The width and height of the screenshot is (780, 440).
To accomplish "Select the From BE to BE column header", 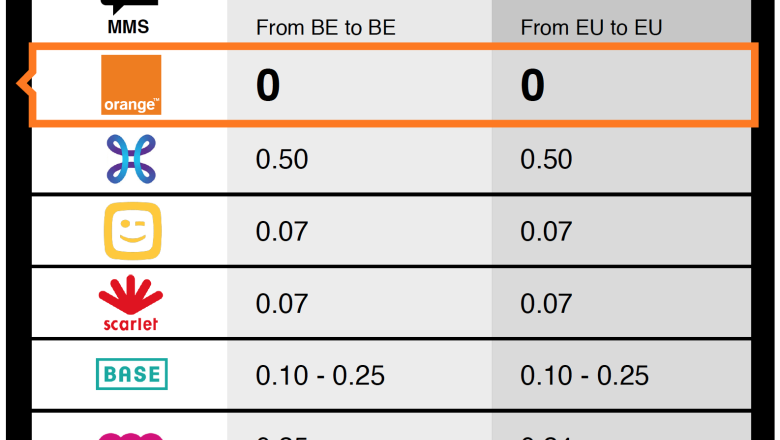I will tap(326, 27).
